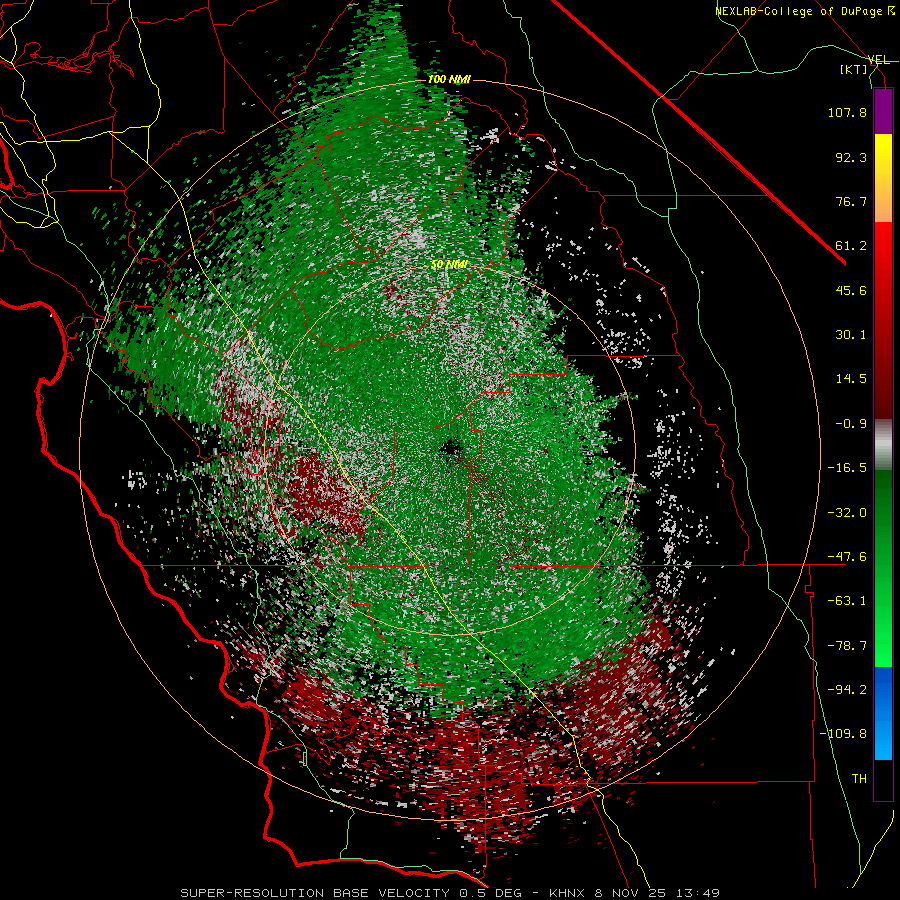
Task: Click the 61.2 legend value
Action: coord(851,246)
